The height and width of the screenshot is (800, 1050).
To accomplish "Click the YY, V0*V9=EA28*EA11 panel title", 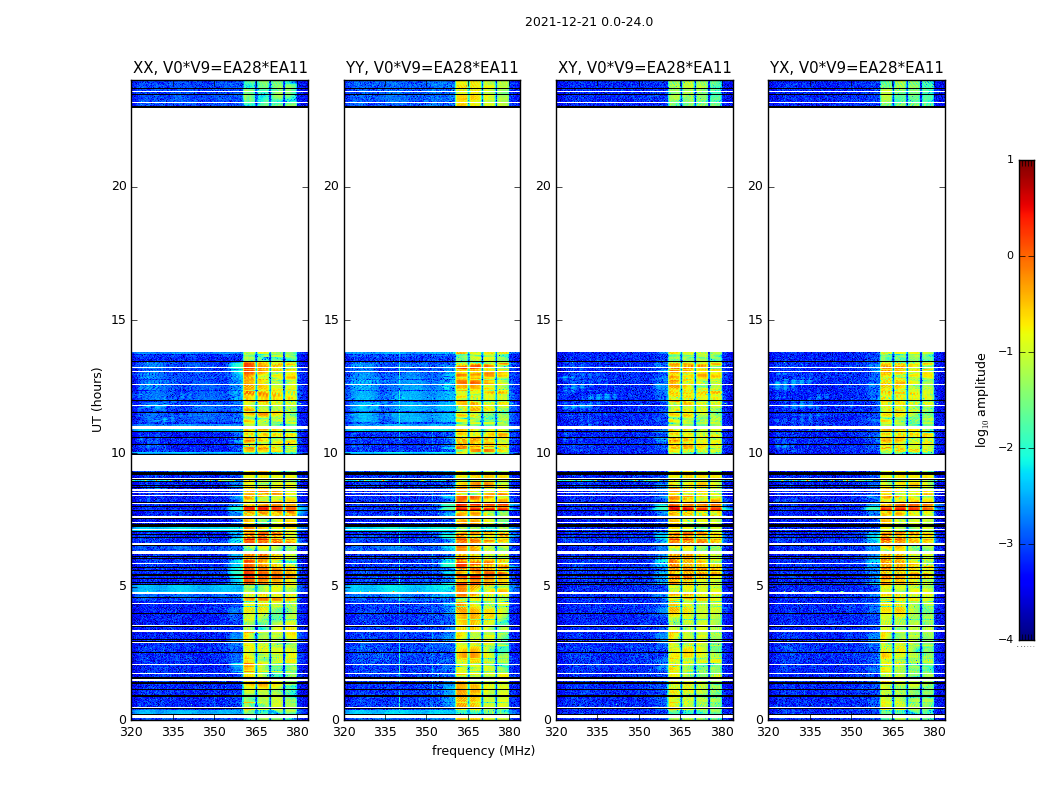I will tap(432, 68).
